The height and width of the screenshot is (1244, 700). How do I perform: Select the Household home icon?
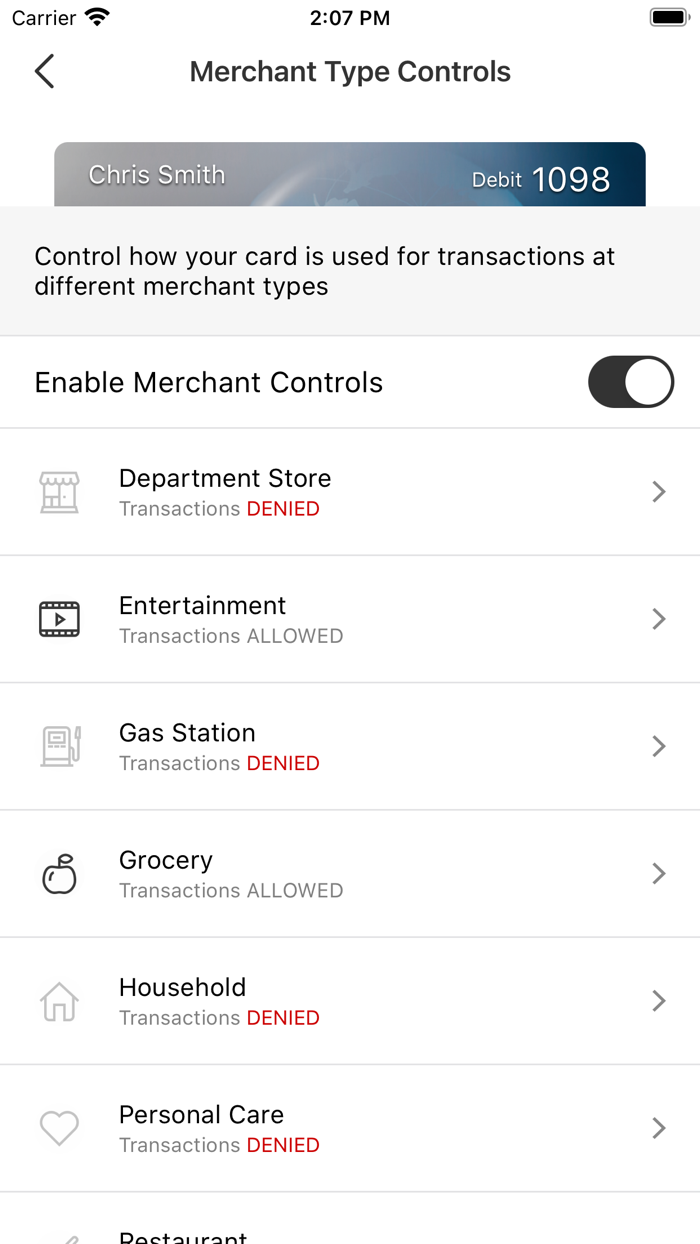pos(59,1000)
